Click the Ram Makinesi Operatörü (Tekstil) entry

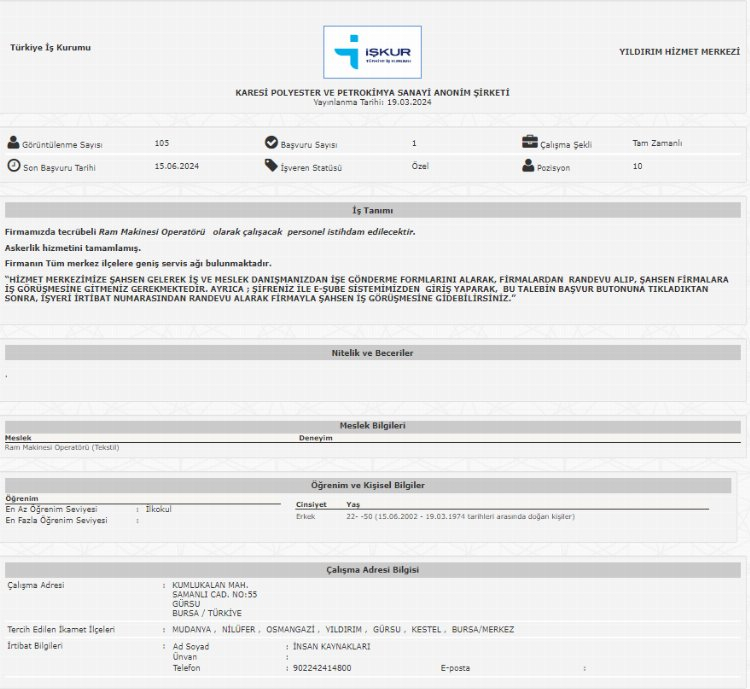tap(62, 447)
